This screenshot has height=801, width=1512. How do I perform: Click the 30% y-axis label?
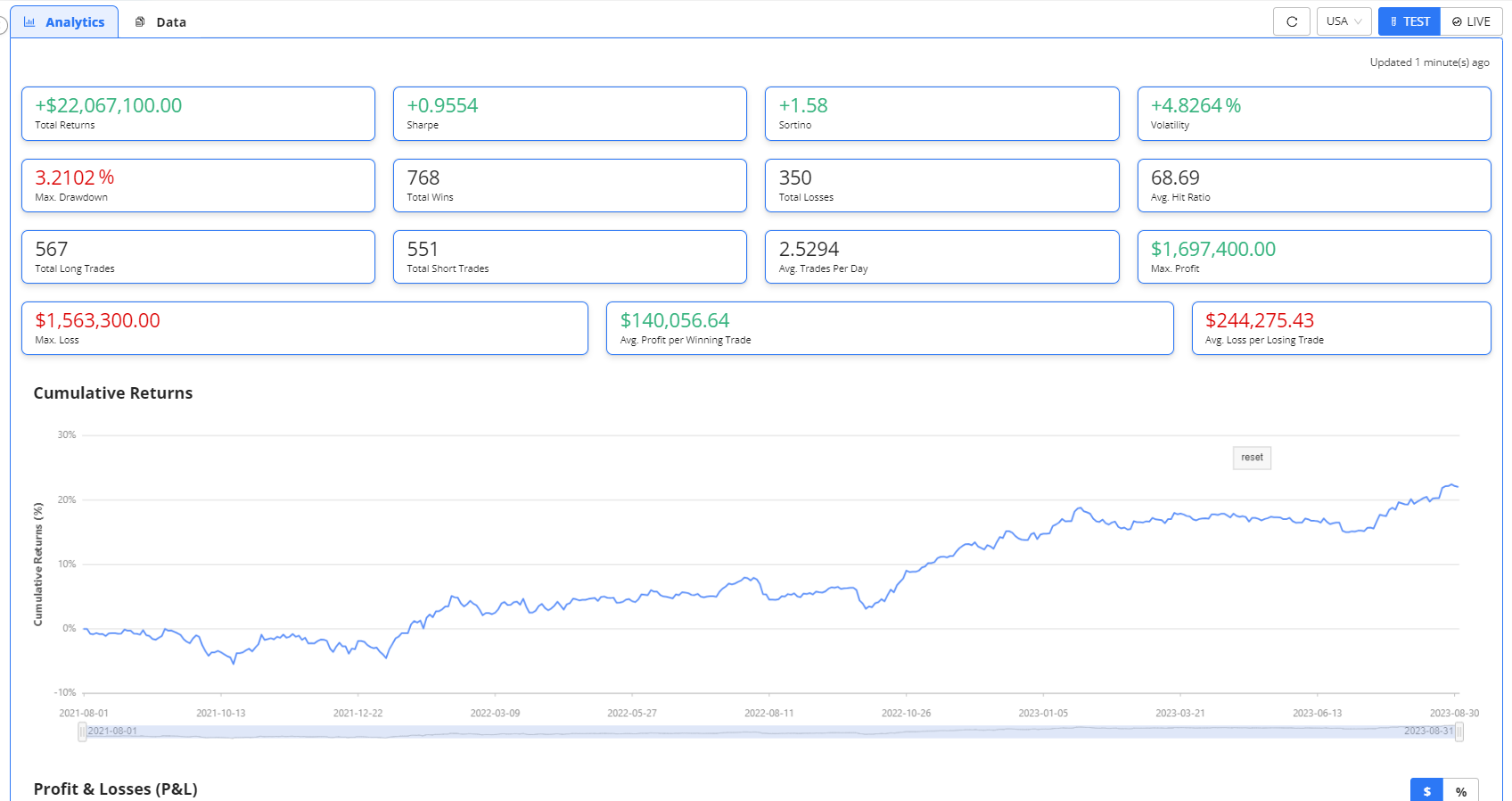pos(67,435)
